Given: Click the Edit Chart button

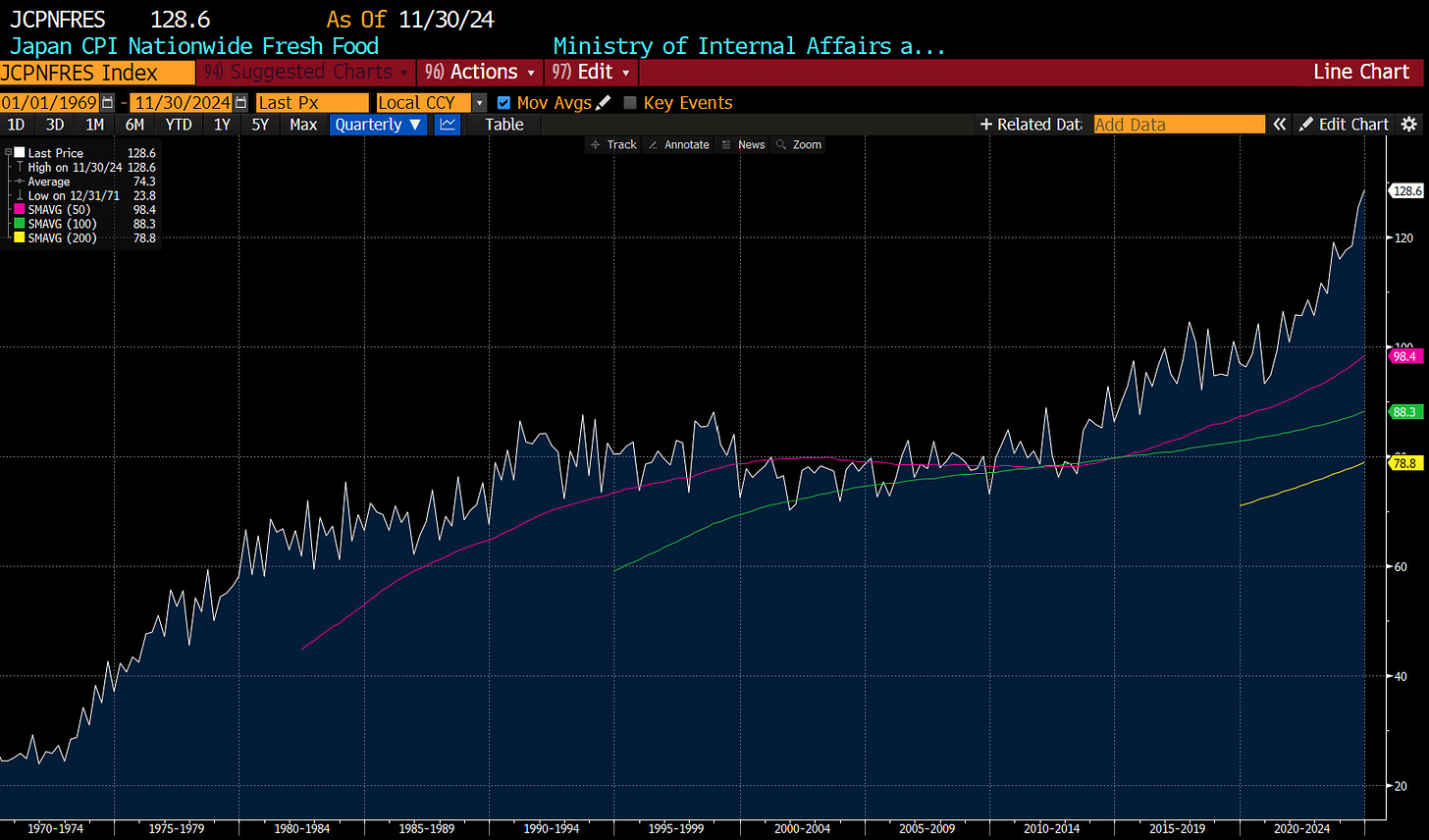Looking at the screenshot, I should pyautogui.click(x=1345, y=125).
